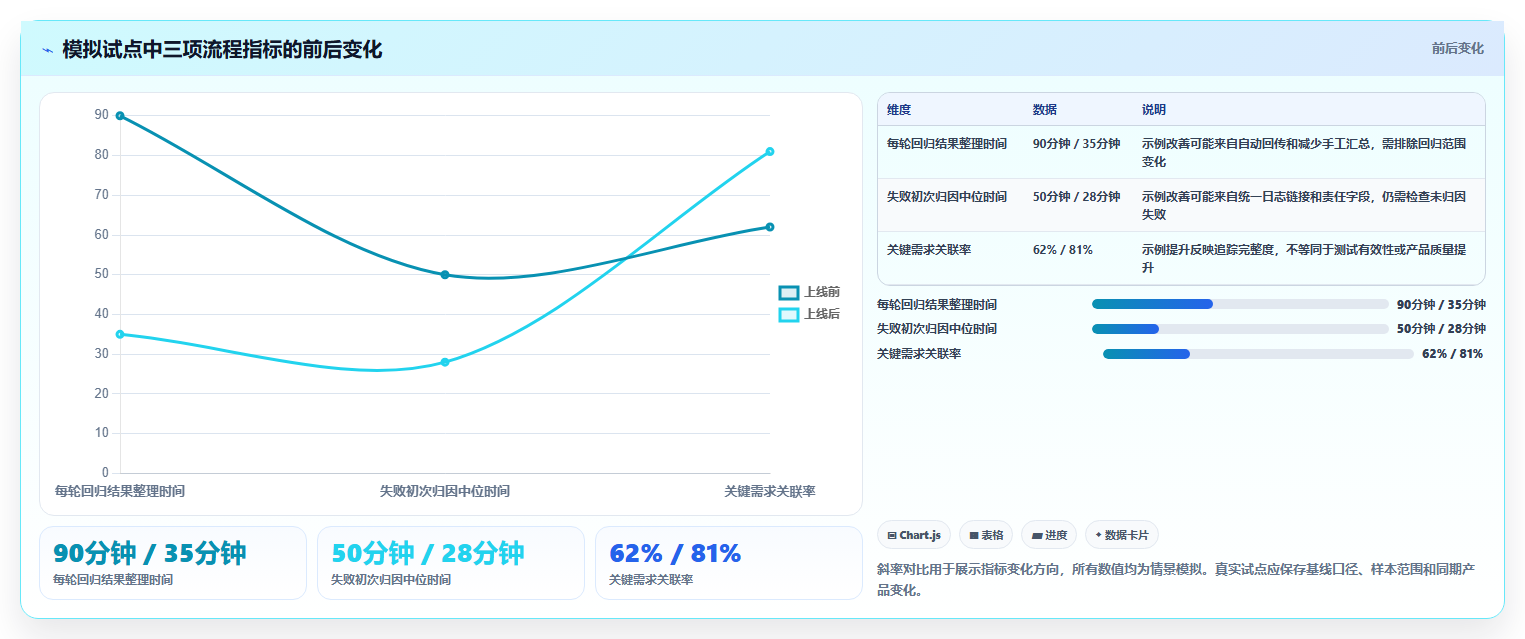The image size is (1525, 639).
Task: Click the 上线后 data point at 35
Action: point(120,334)
